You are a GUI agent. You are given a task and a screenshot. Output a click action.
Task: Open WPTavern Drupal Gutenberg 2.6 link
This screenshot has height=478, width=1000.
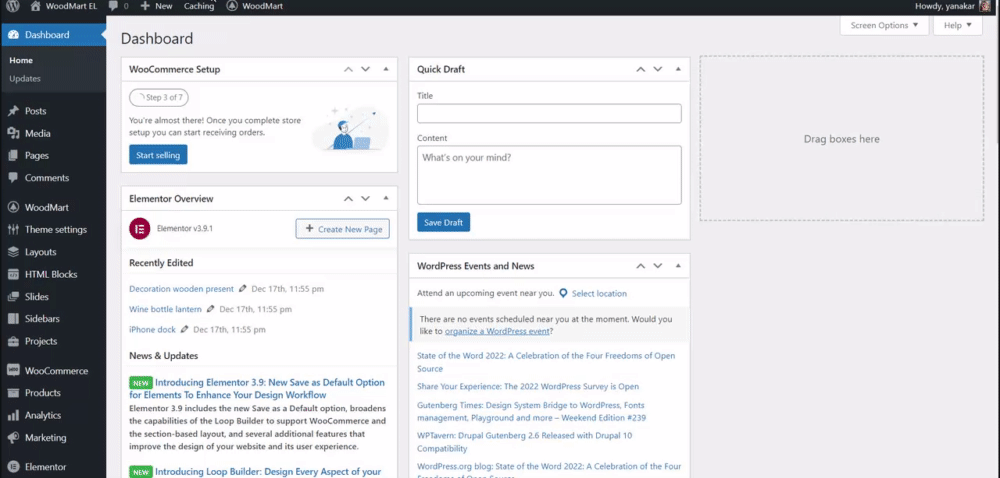click(524, 442)
